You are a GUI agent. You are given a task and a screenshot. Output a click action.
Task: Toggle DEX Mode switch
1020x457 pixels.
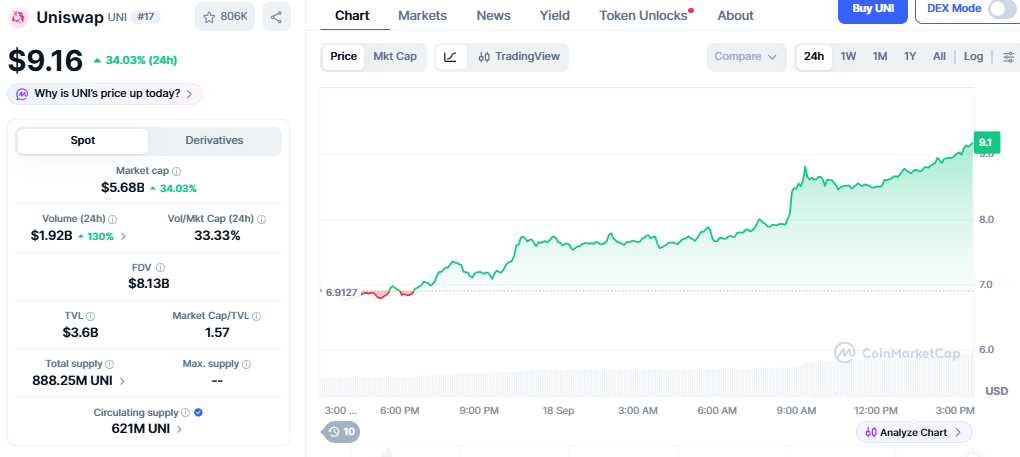point(1000,9)
